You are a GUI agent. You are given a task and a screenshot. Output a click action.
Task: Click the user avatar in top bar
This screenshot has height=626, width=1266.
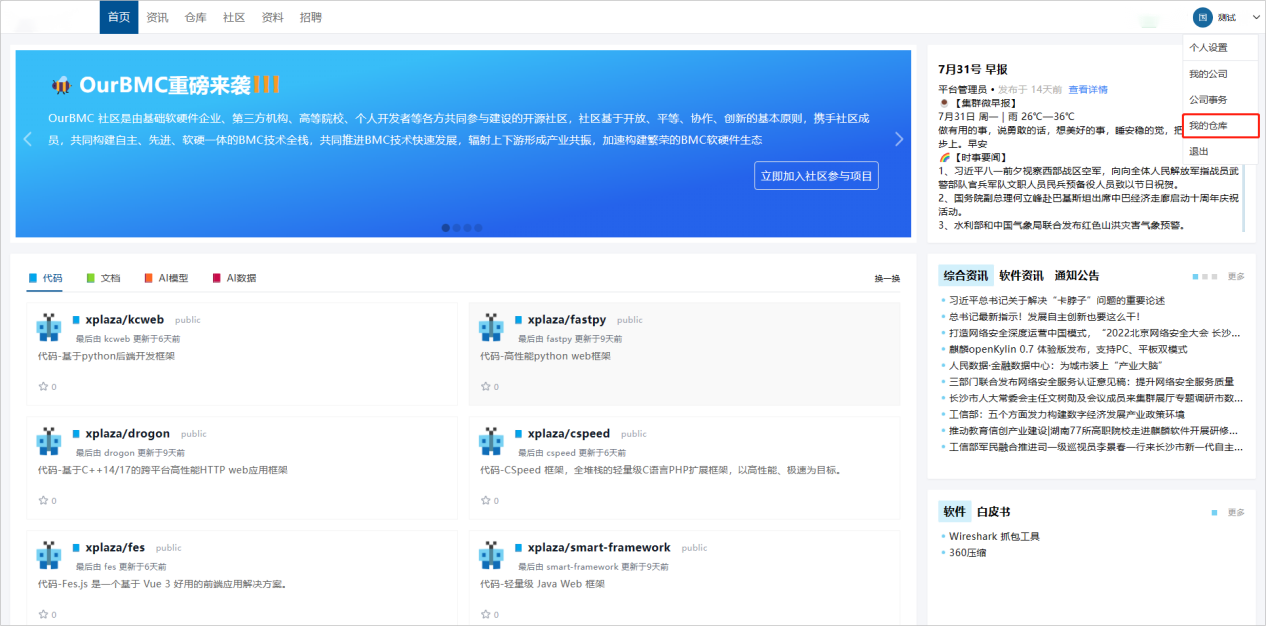point(1202,17)
